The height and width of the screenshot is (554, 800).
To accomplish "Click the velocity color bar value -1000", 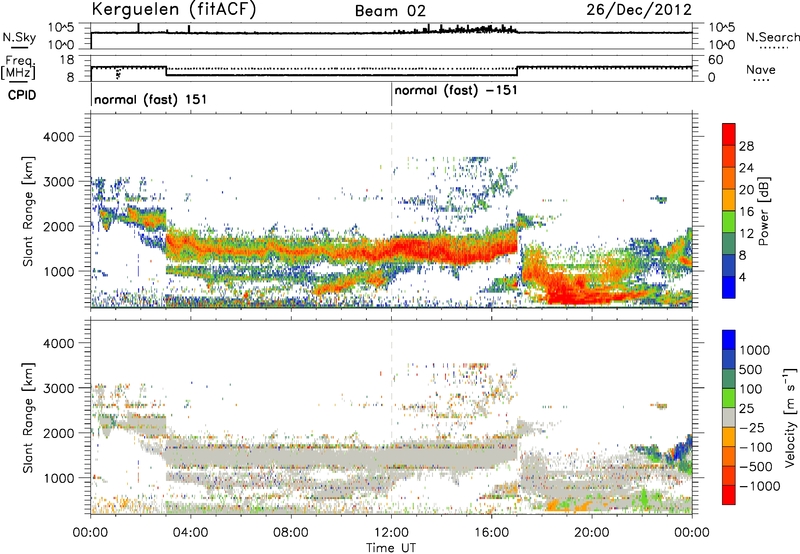I will 760,486.
